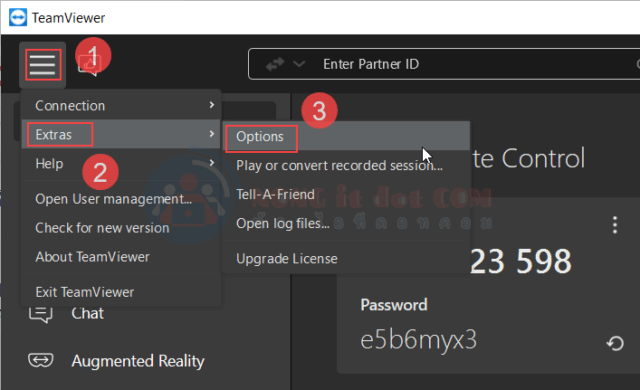
Task: Open the three-dot ID options menu
Action: point(615,225)
